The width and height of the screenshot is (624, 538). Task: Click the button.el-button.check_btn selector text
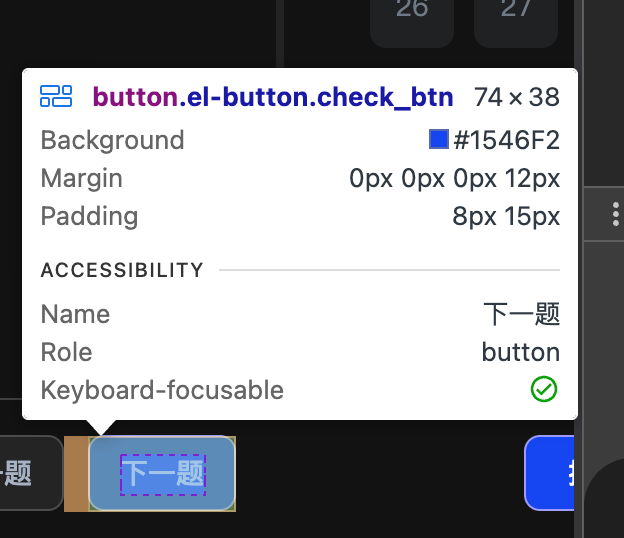click(272, 97)
